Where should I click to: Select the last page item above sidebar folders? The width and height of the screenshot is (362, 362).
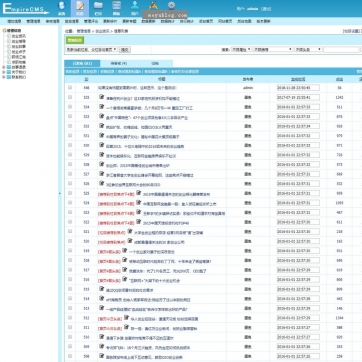click(x=18, y=62)
